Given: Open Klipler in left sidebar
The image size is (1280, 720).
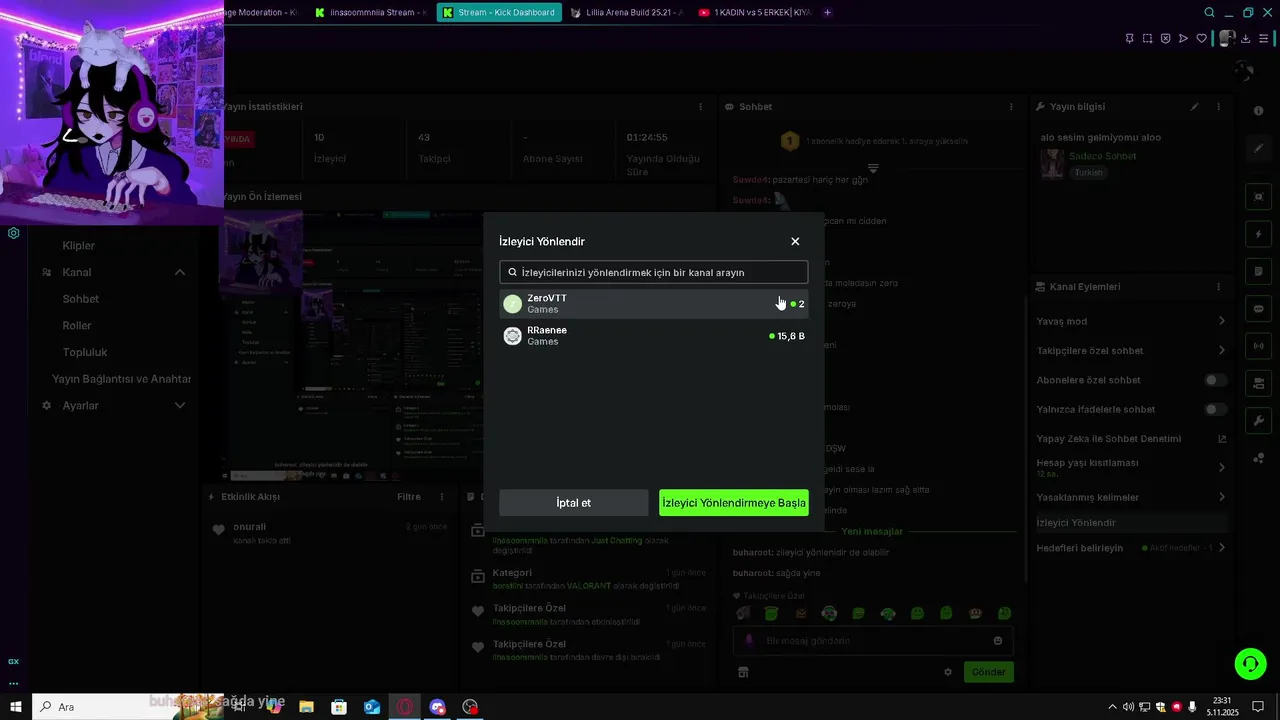Looking at the screenshot, I should click(79, 245).
